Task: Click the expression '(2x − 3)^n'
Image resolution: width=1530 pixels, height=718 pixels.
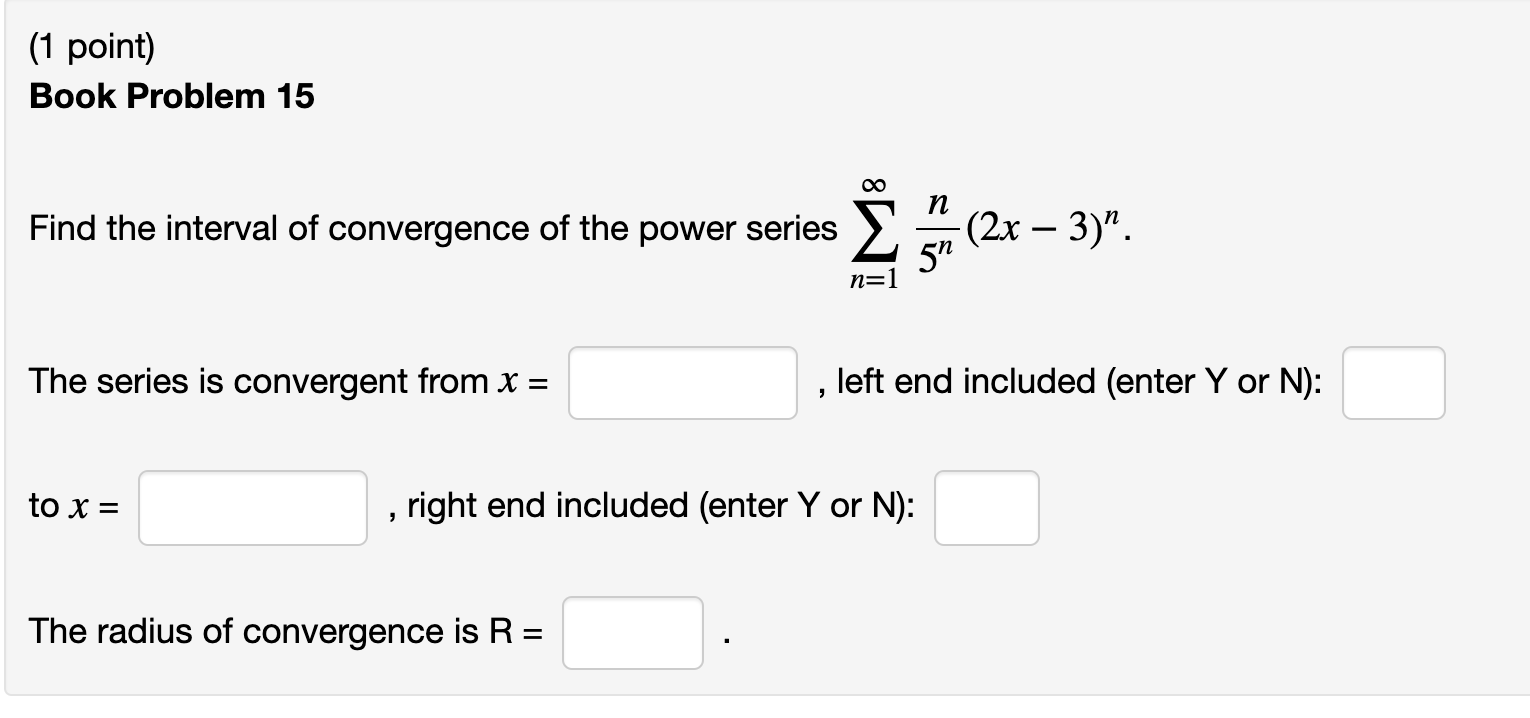Action: click(x=1050, y=228)
